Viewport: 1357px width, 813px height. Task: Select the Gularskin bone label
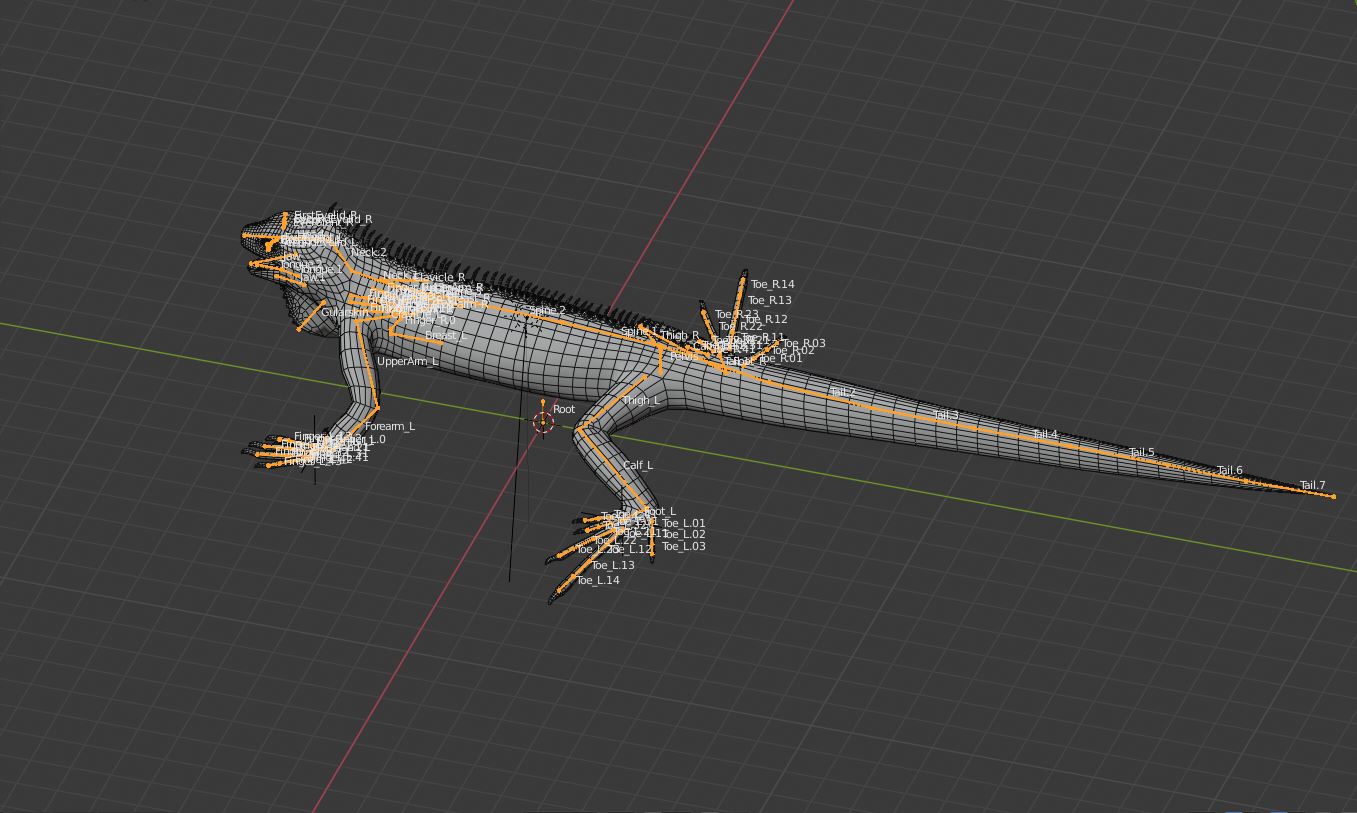(345, 313)
